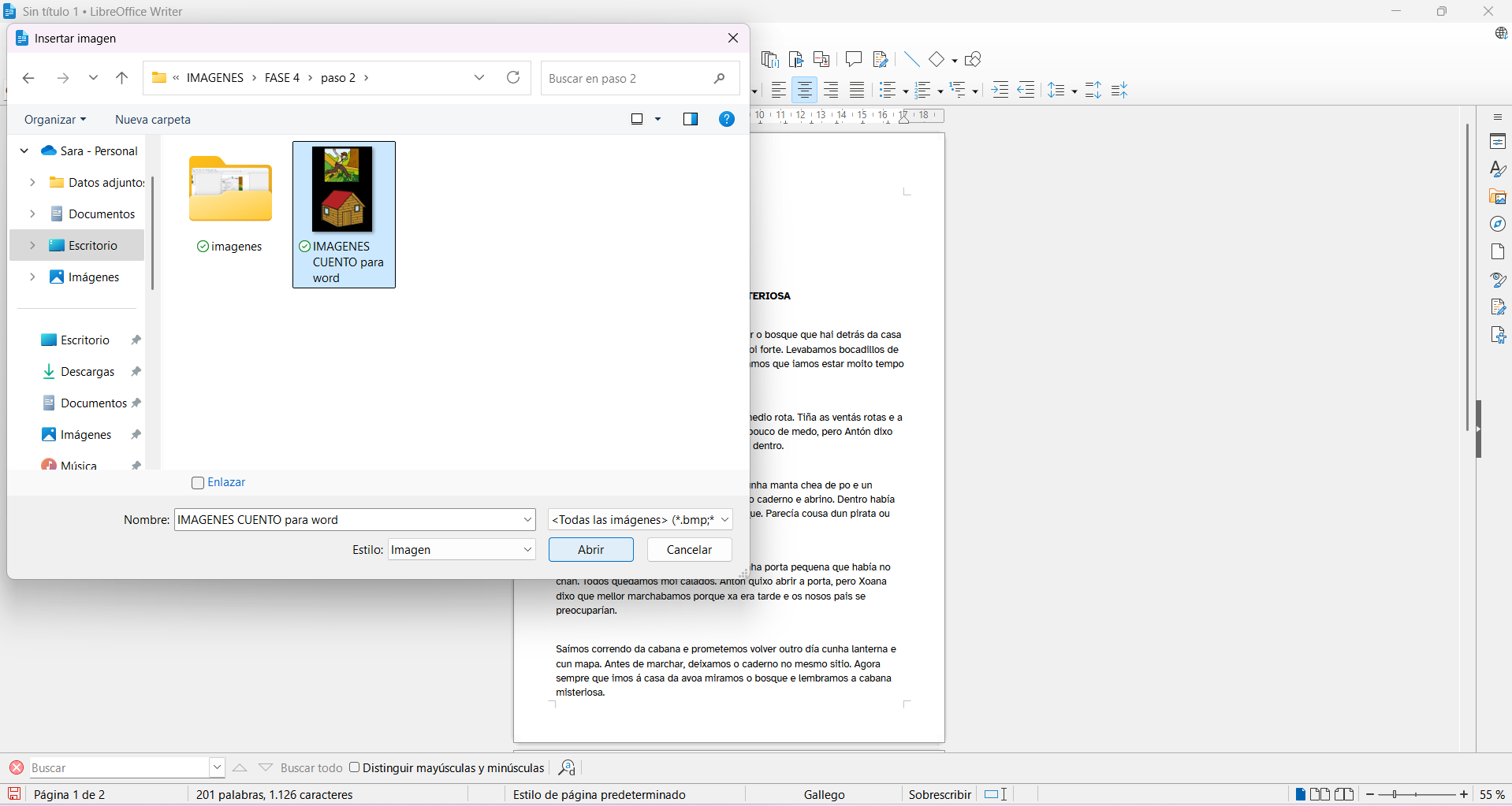Select the Insert Line tool
The image size is (1512, 806).
tap(911, 59)
